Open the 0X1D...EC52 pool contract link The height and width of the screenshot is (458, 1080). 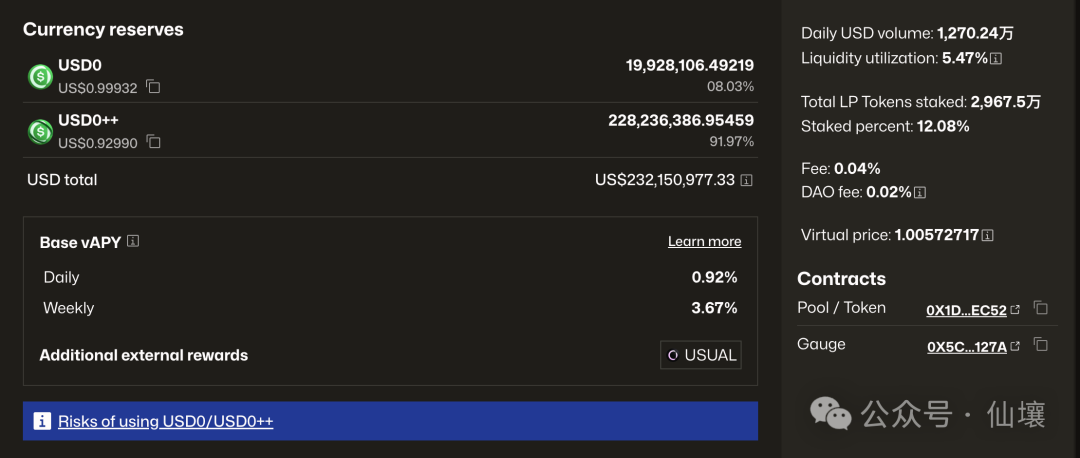pyautogui.click(x=966, y=310)
